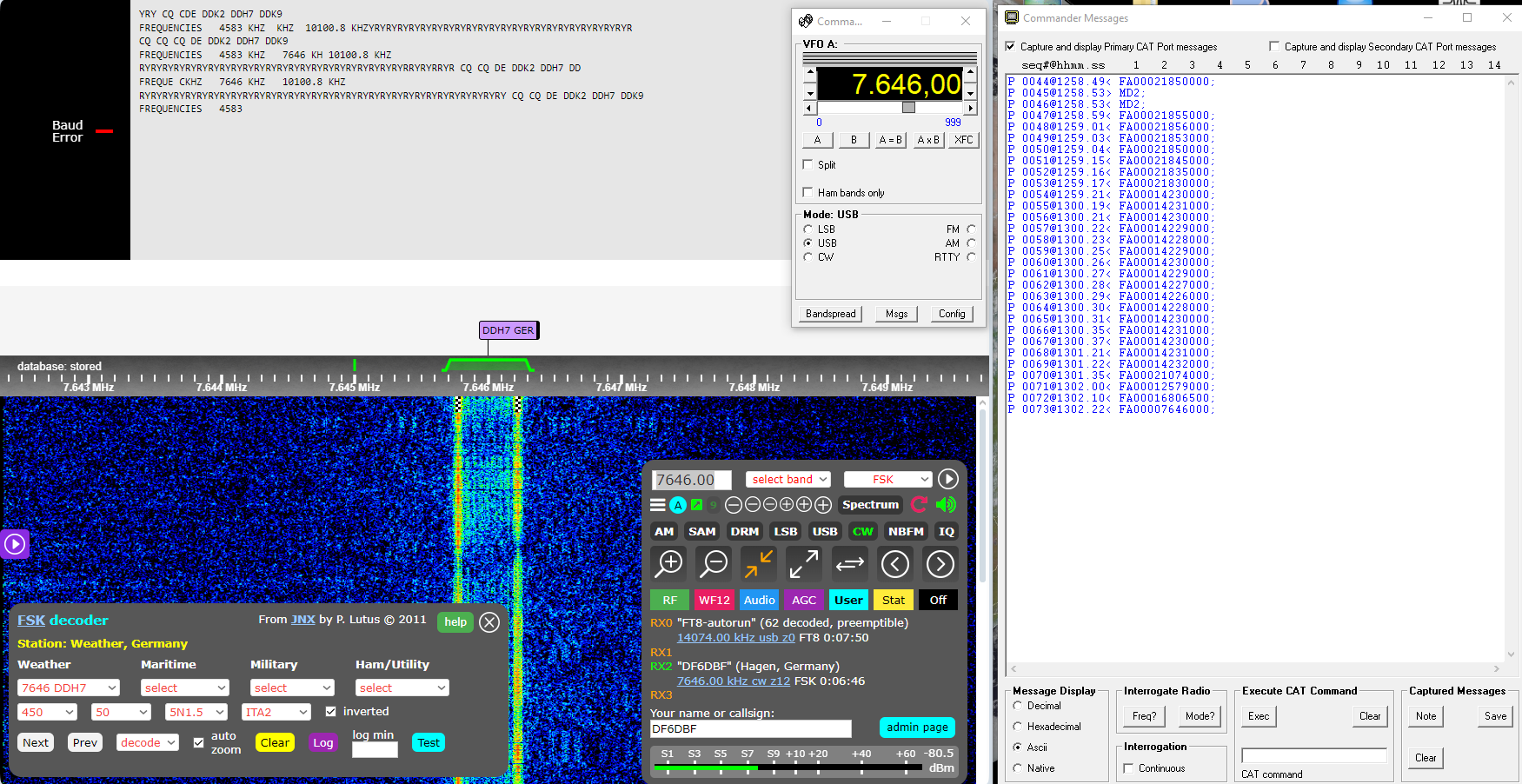Click the Bandspread button
The image size is (1522, 784).
tap(831, 314)
